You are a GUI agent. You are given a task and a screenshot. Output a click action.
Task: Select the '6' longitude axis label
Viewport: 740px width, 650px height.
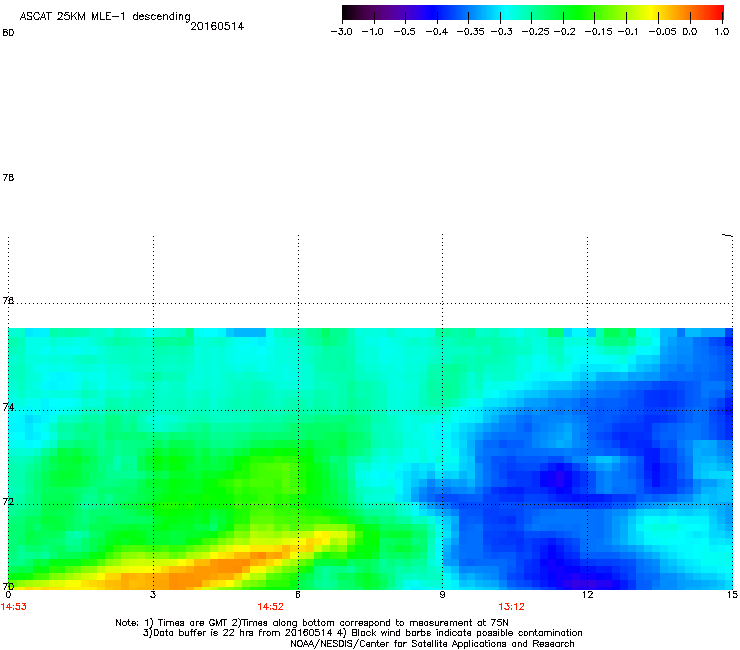coord(298,595)
